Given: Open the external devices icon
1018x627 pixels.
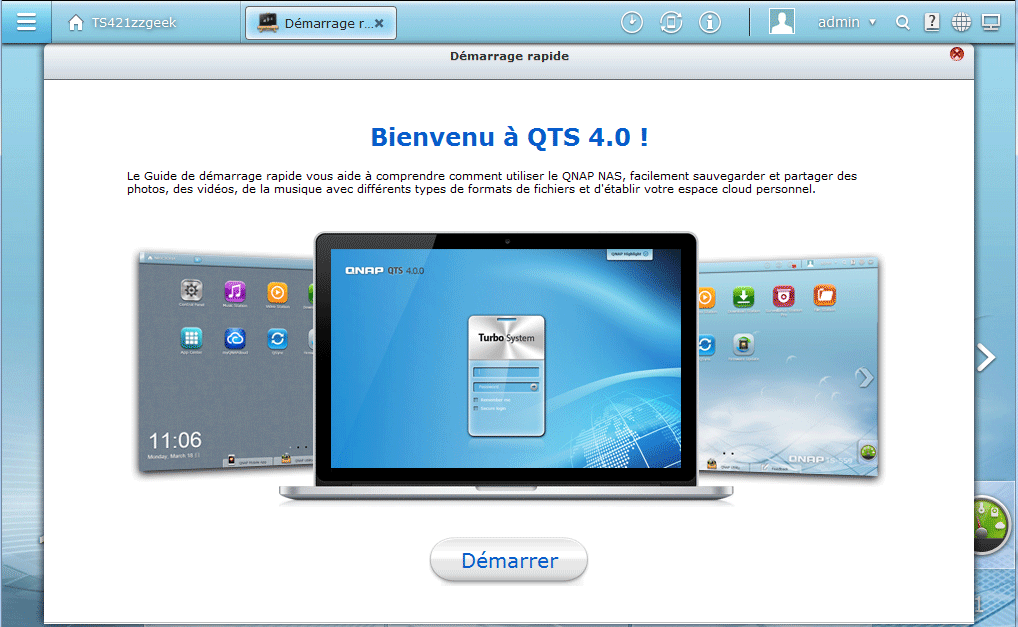Looking at the screenshot, I should 671,23.
